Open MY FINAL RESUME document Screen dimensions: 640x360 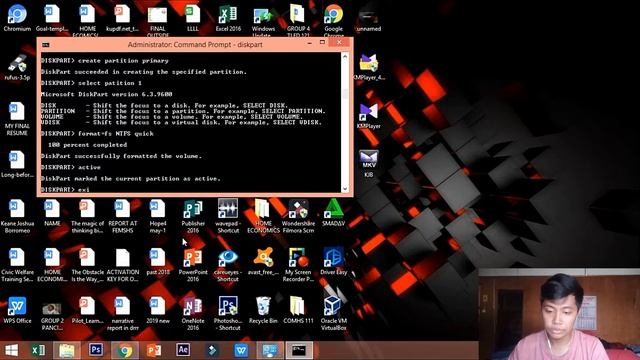click(x=17, y=119)
